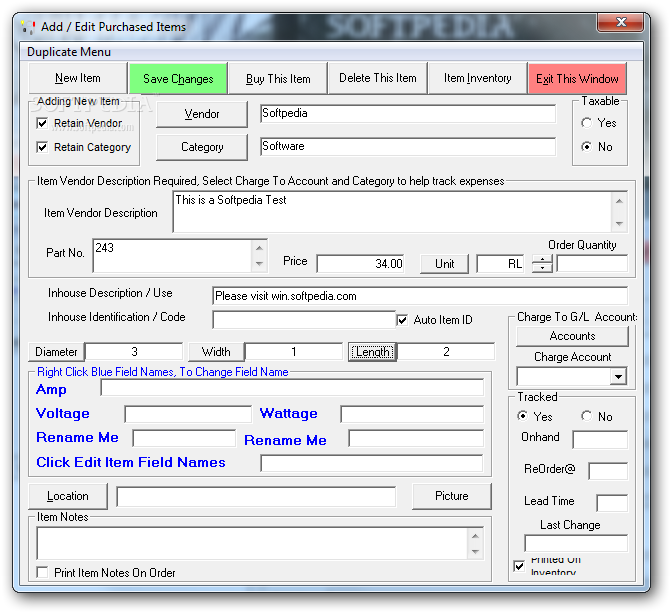The height and width of the screenshot is (613, 671).
Task: Click the blue Wattage field label
Action: pos(289,414)
